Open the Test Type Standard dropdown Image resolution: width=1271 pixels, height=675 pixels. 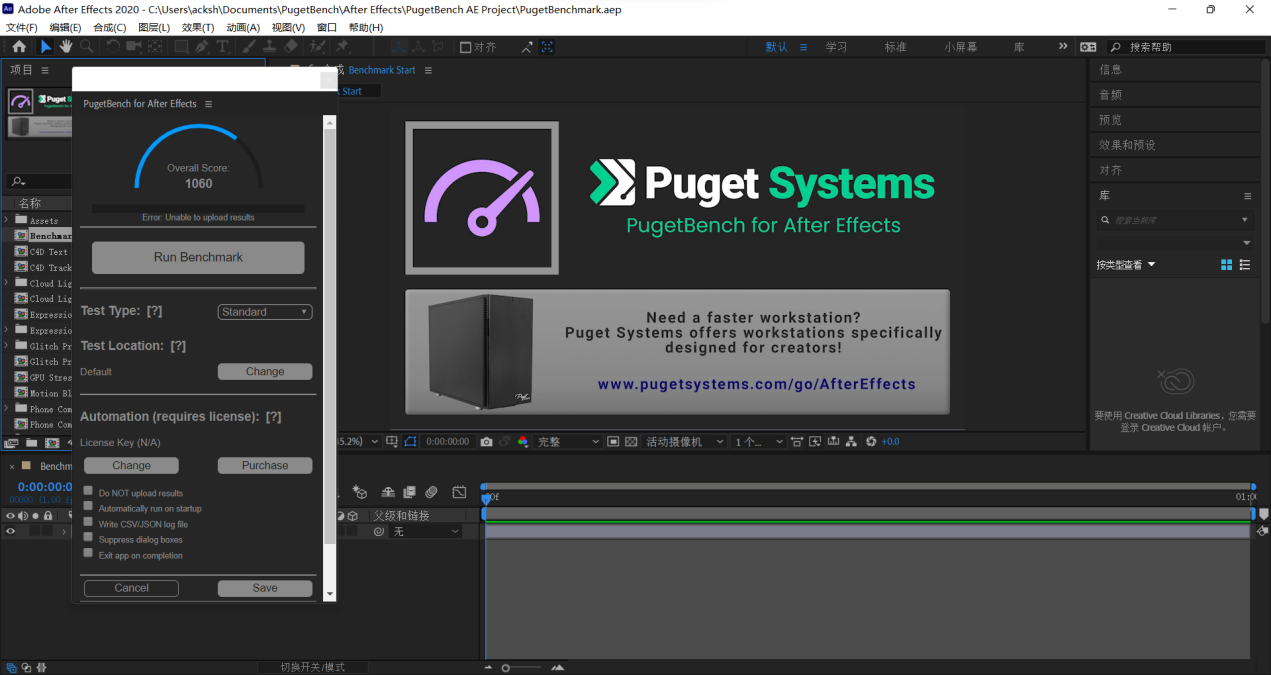[265, 312]
